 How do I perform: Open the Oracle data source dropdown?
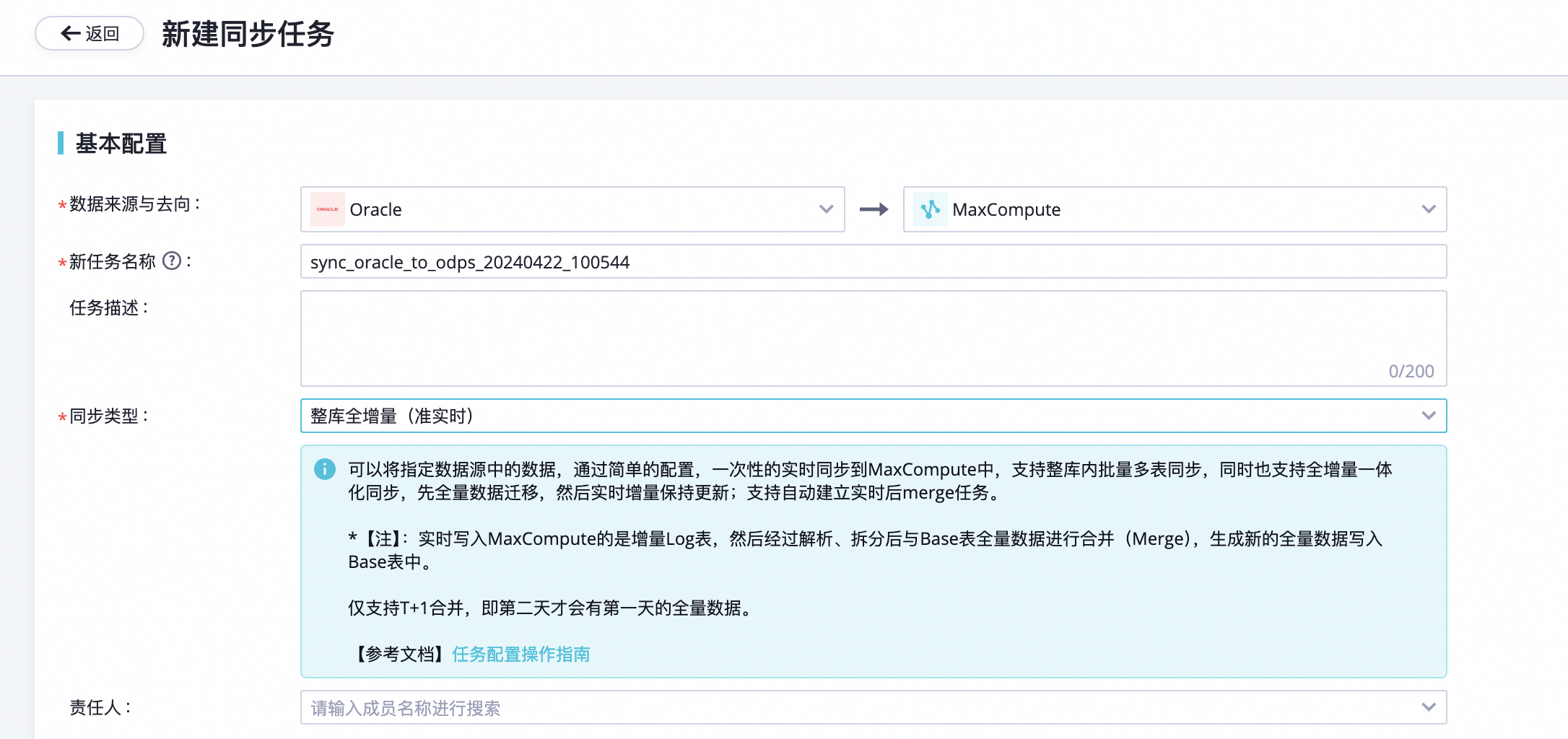572,209
